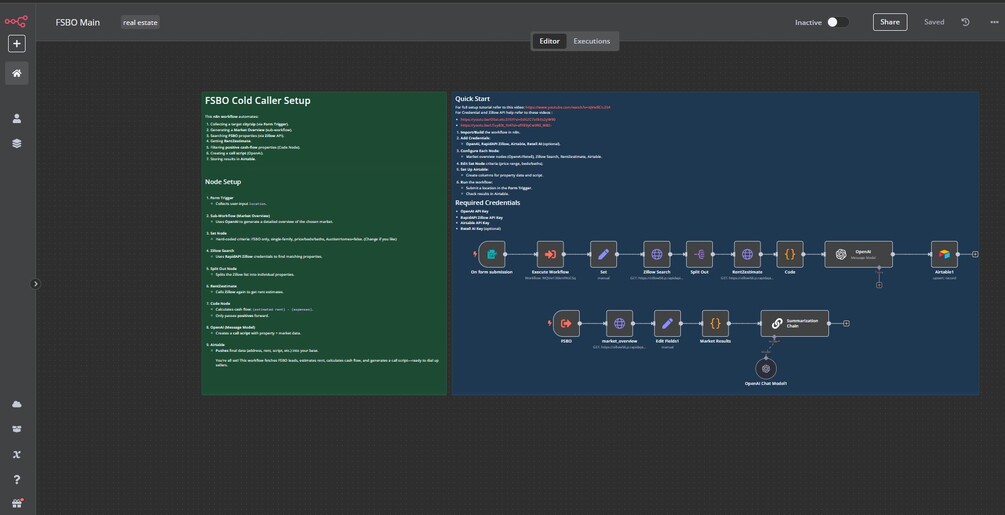This screenshot has width=1005, height=515.
Task: Select the Edit Fields1 node
Action: point(667,323)
